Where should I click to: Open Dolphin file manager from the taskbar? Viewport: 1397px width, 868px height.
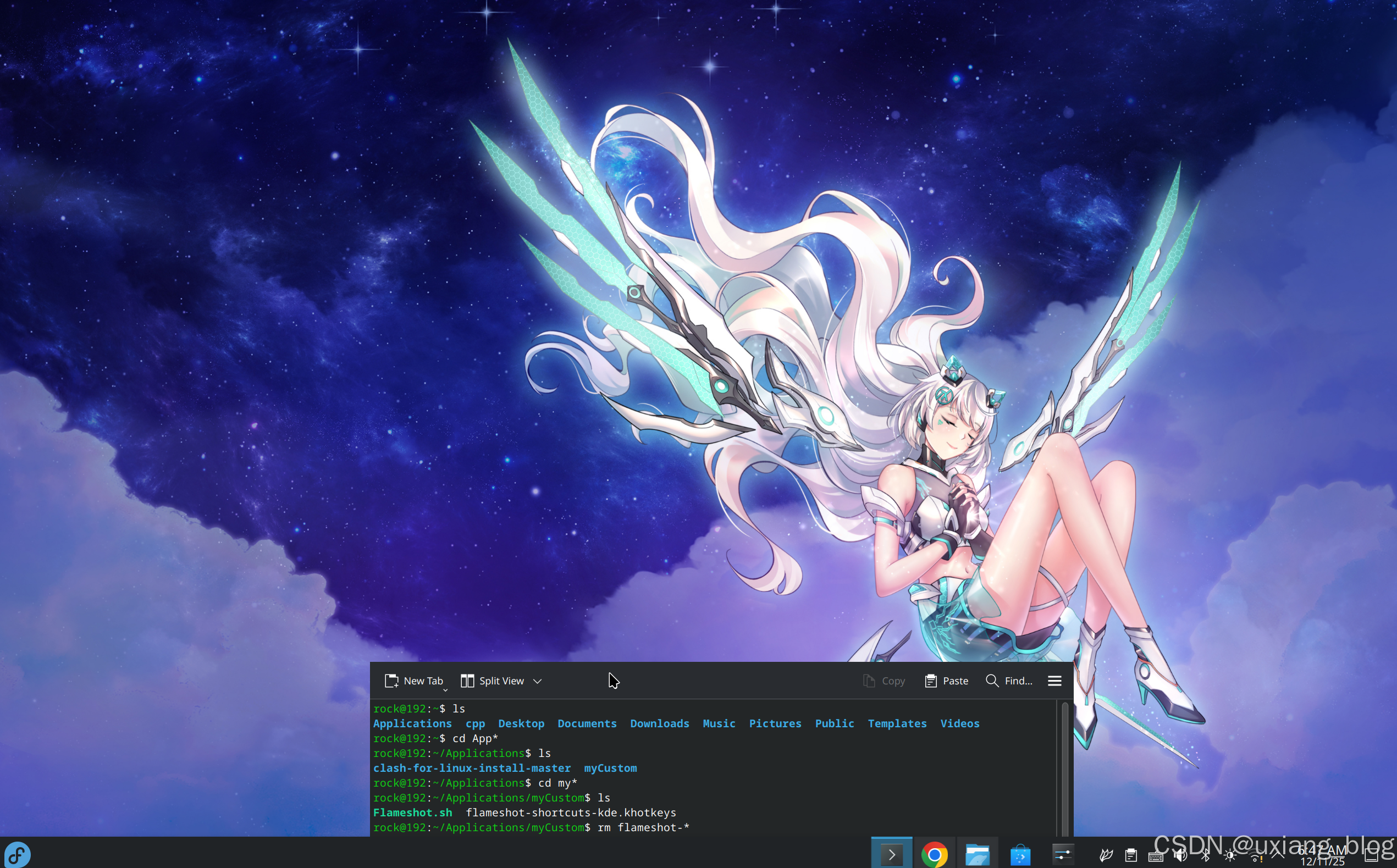pos(977,855)
